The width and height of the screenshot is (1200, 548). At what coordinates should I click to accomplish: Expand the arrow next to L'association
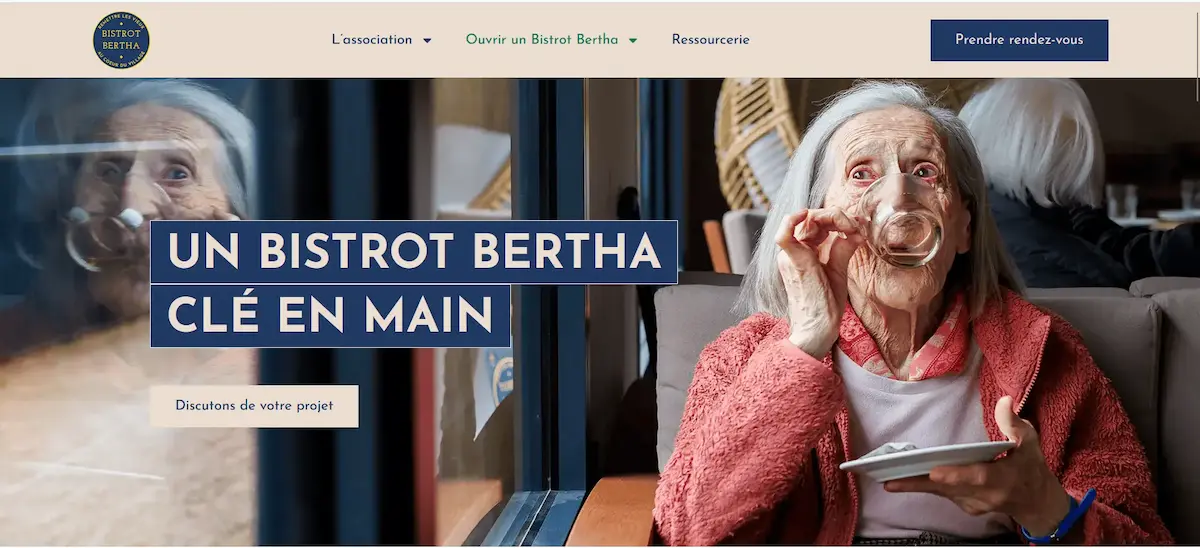pyautogui.click(x=427, y=41)
